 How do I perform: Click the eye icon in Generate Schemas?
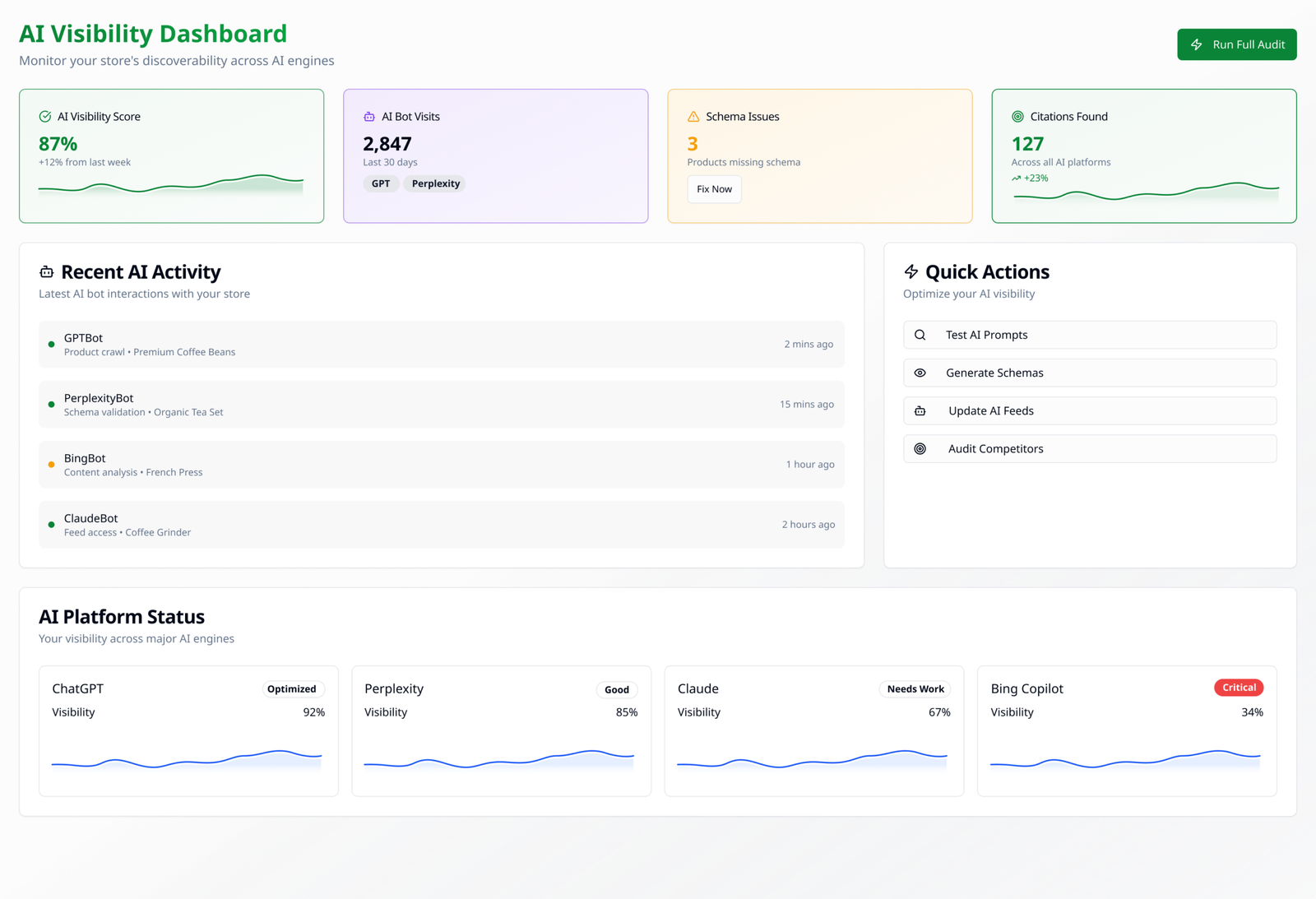(x=920, y=373)
